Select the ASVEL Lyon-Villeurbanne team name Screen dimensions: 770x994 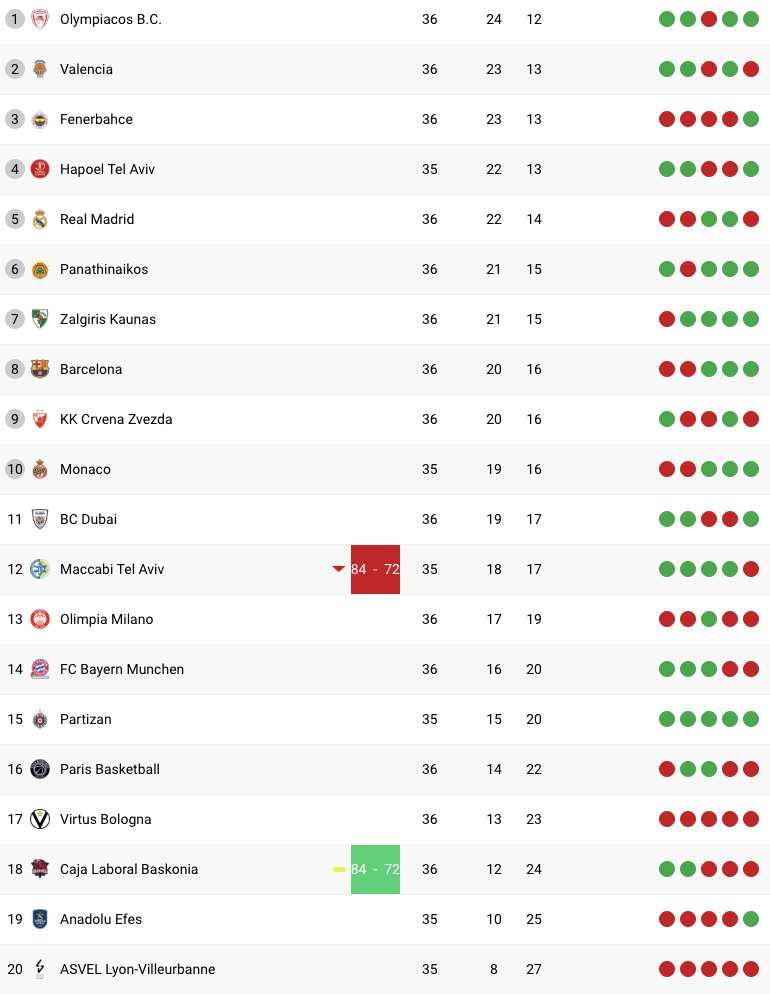[x=137, y=969]
